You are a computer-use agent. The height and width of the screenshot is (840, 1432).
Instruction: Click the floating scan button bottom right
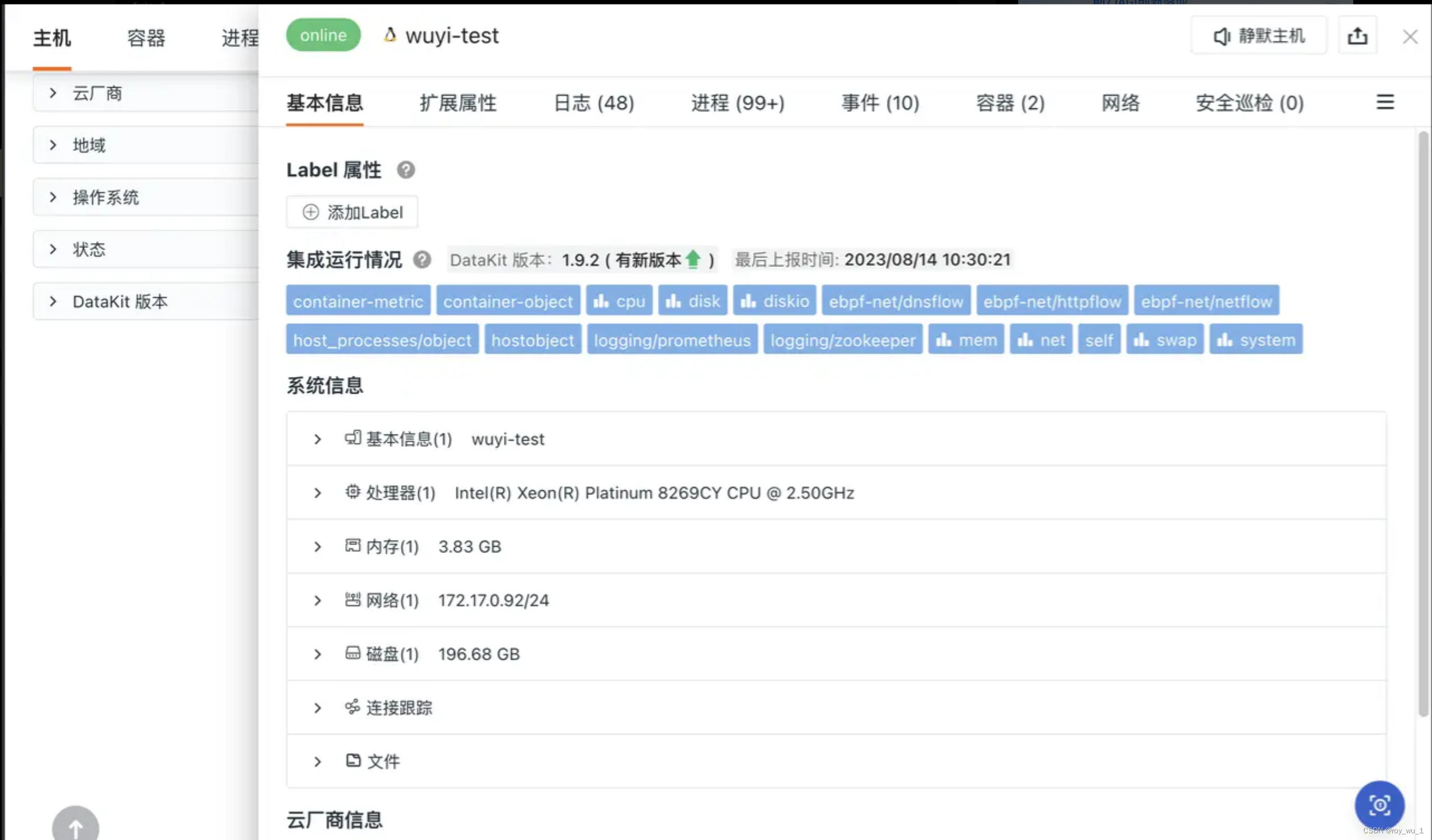point(1379,805)
